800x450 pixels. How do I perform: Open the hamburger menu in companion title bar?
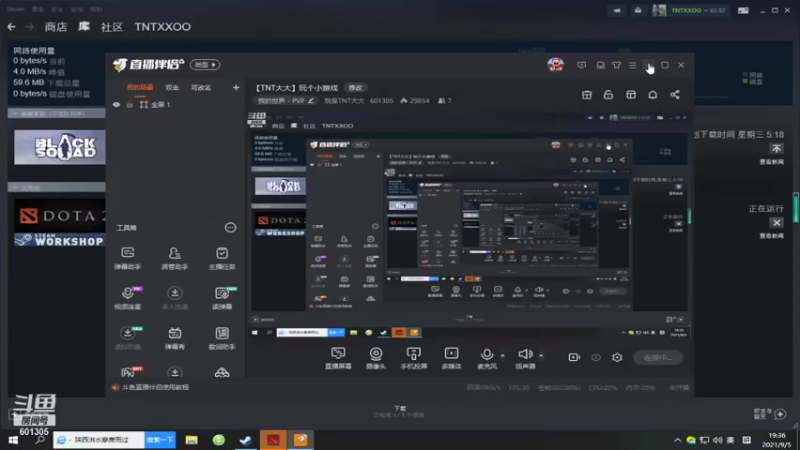[x=633, y=65]
